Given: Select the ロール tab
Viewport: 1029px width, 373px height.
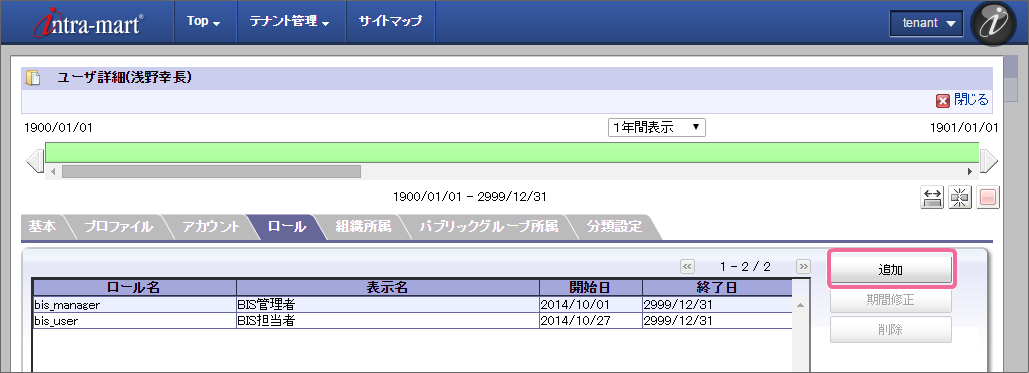Looking at the screenshot, I should click(287, 227).
